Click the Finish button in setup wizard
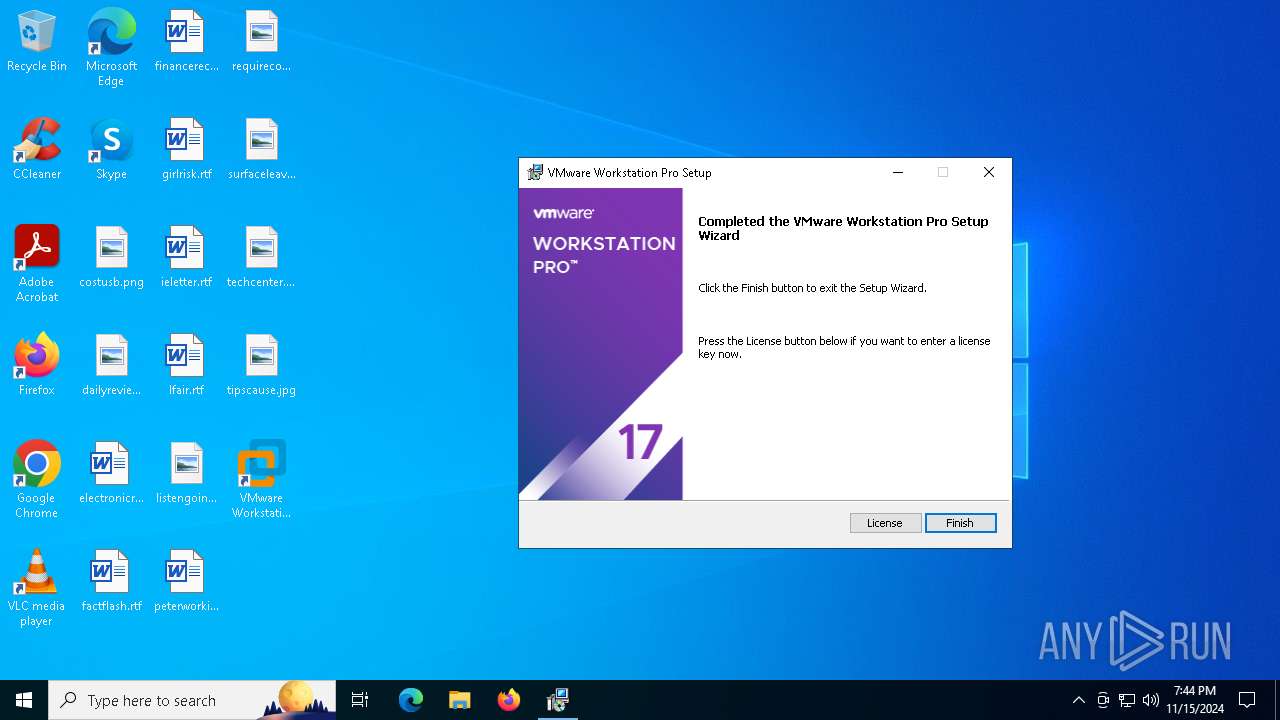The width and height of the screenshot is (1280, 720). 960,523
